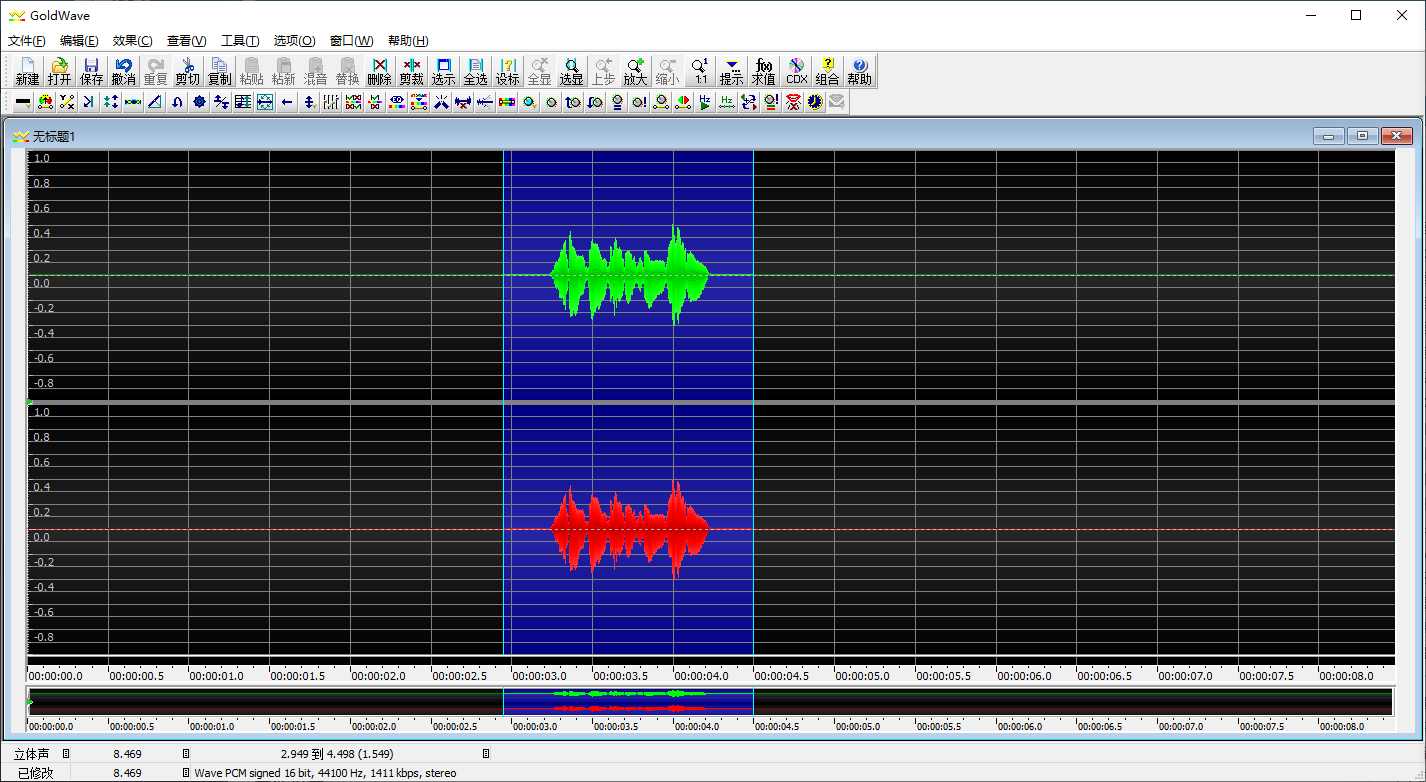Zoom to the selection using 选显
This screenshot has height=782, width=1426.
(x=571, y=70)
